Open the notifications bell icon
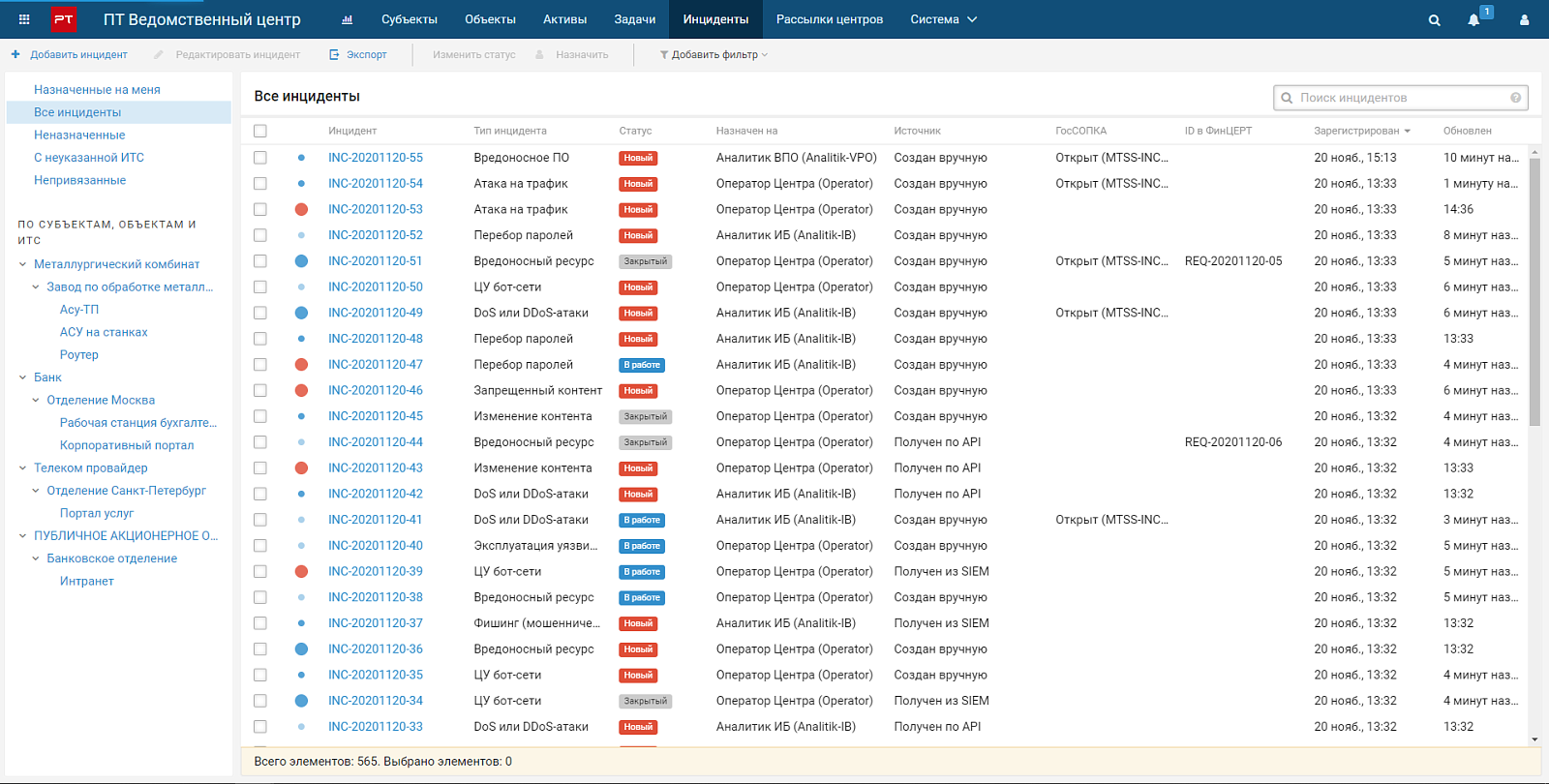Viewport: 1549px width, 784px height. click(x=1473, y=19)
